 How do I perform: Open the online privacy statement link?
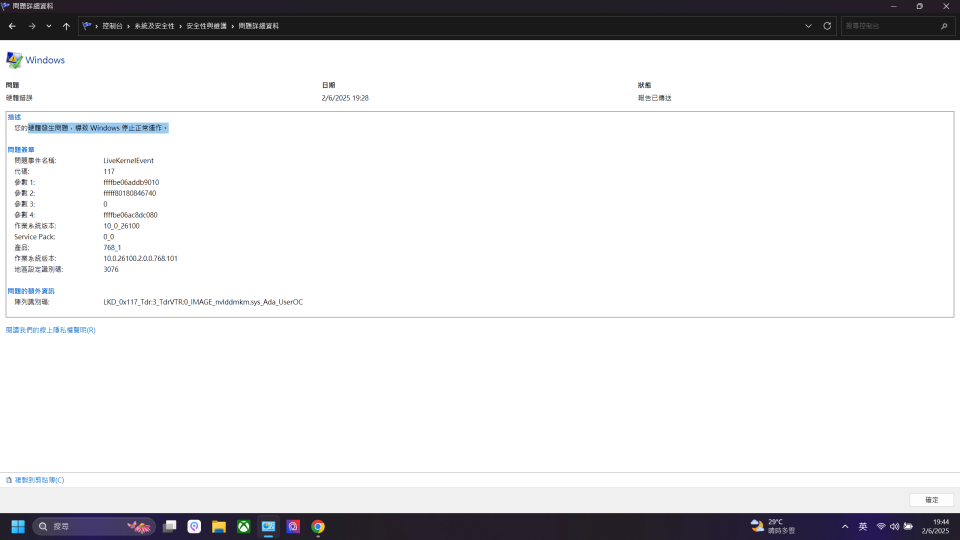50,330
